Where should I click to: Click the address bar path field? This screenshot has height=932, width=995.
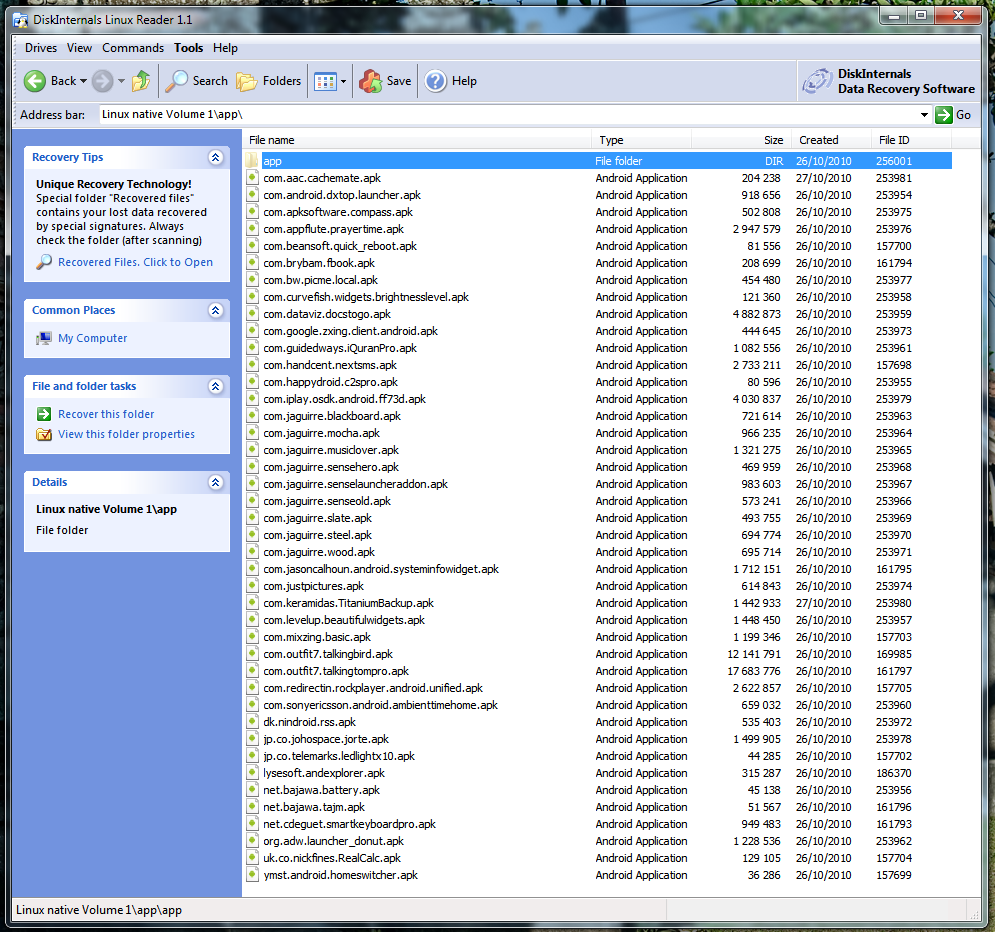(x=500, y=115)
